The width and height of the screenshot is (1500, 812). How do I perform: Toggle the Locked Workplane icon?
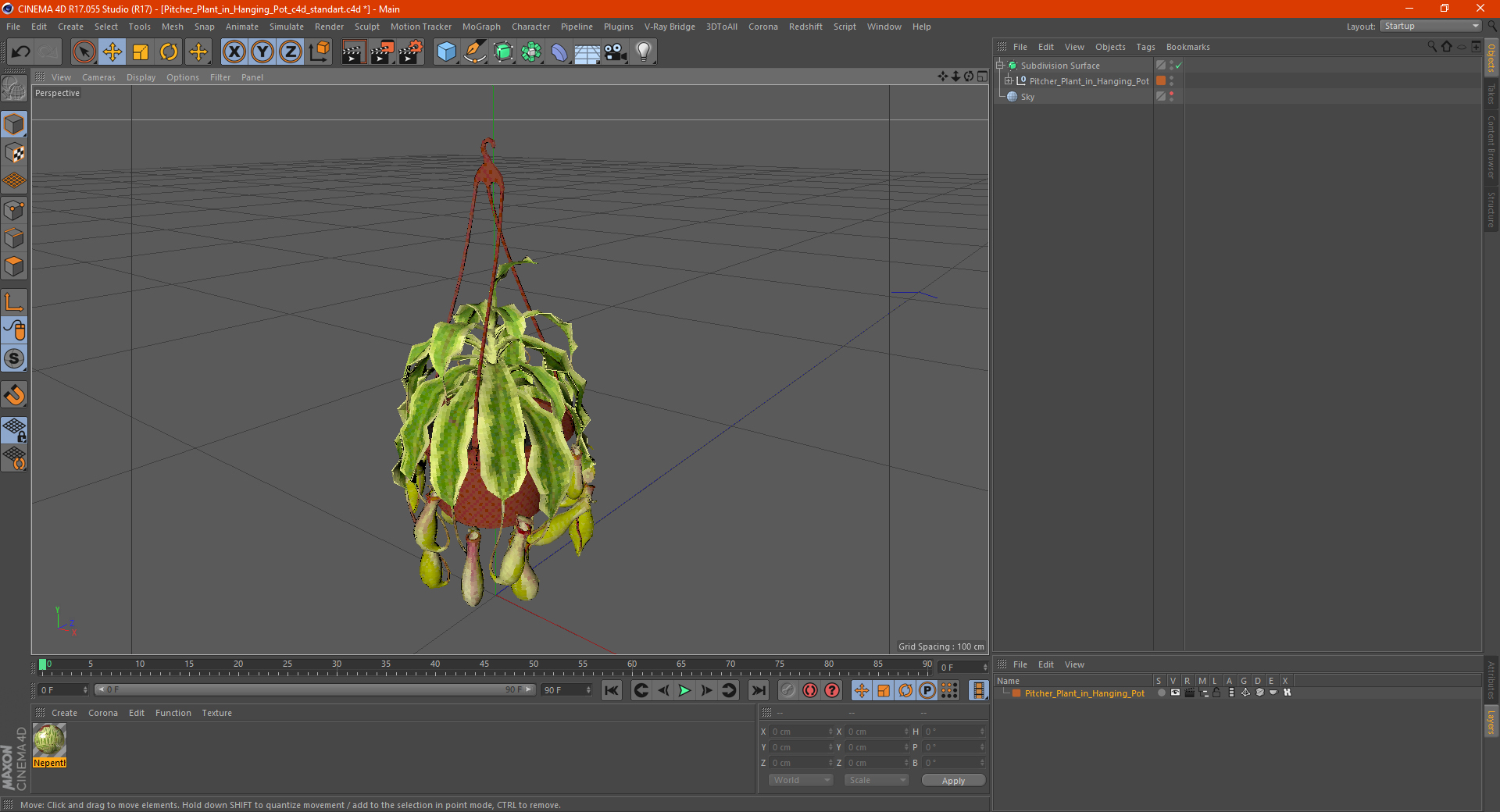pyautogui.click(x=14, y=430)
